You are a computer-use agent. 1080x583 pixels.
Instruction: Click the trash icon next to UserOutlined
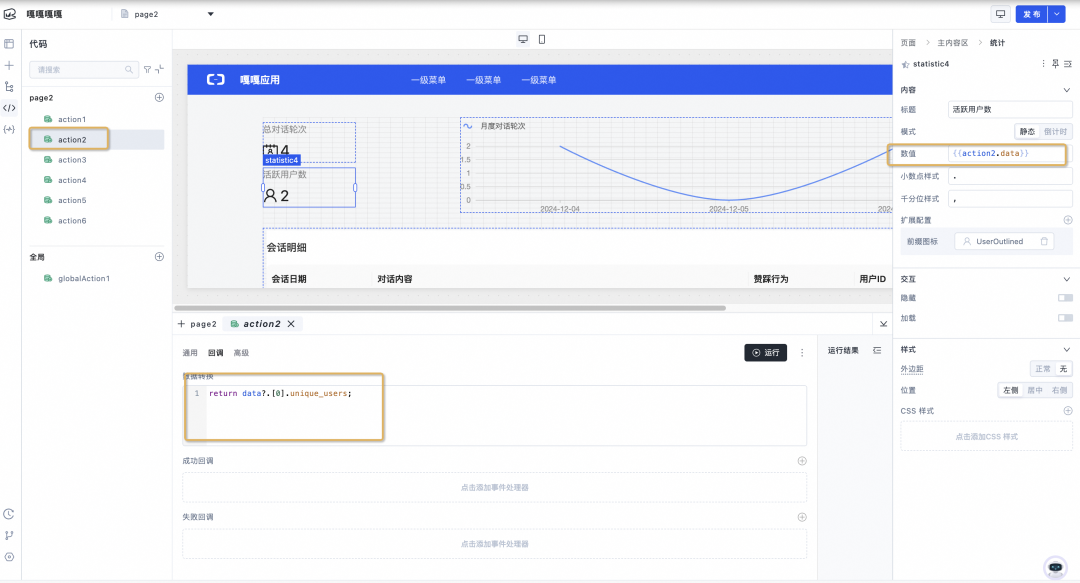[1042, 241]
